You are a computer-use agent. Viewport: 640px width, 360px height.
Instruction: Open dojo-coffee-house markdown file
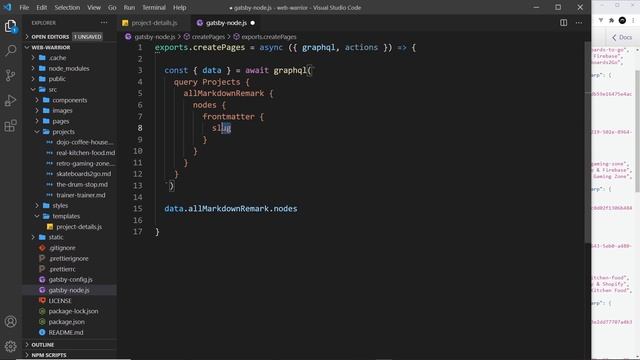69,142
